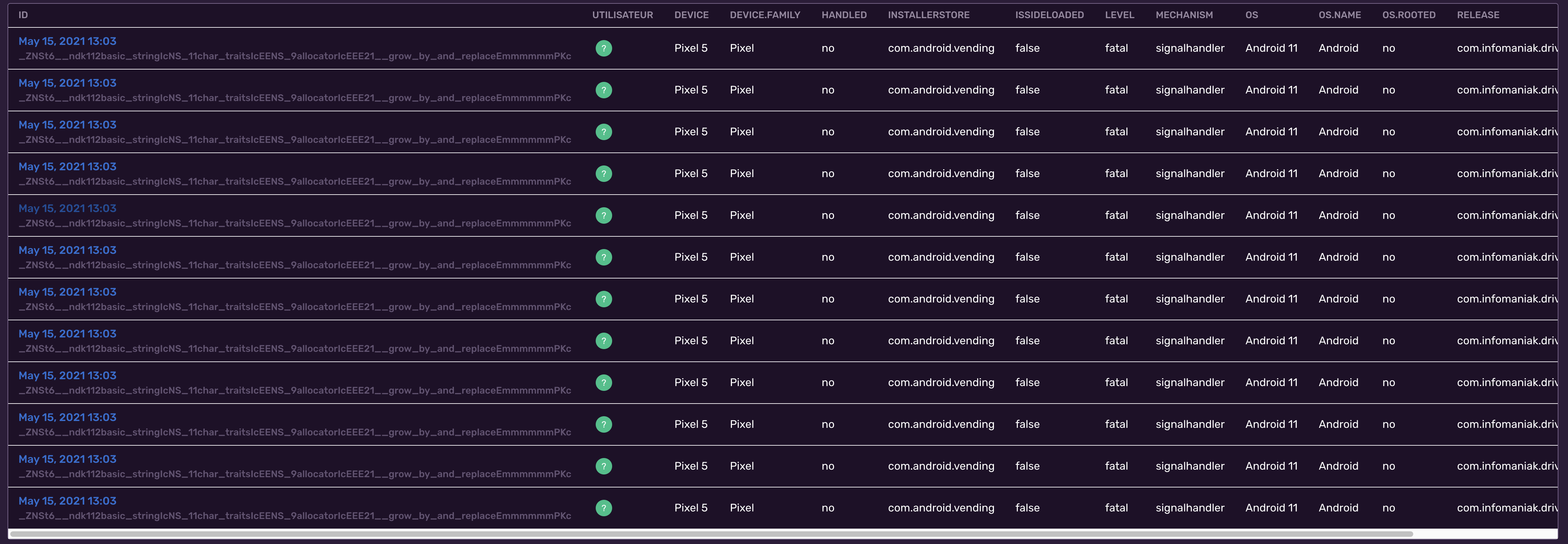
Task: Select the user avatar icon in the third row
Action: pos(603,132)
